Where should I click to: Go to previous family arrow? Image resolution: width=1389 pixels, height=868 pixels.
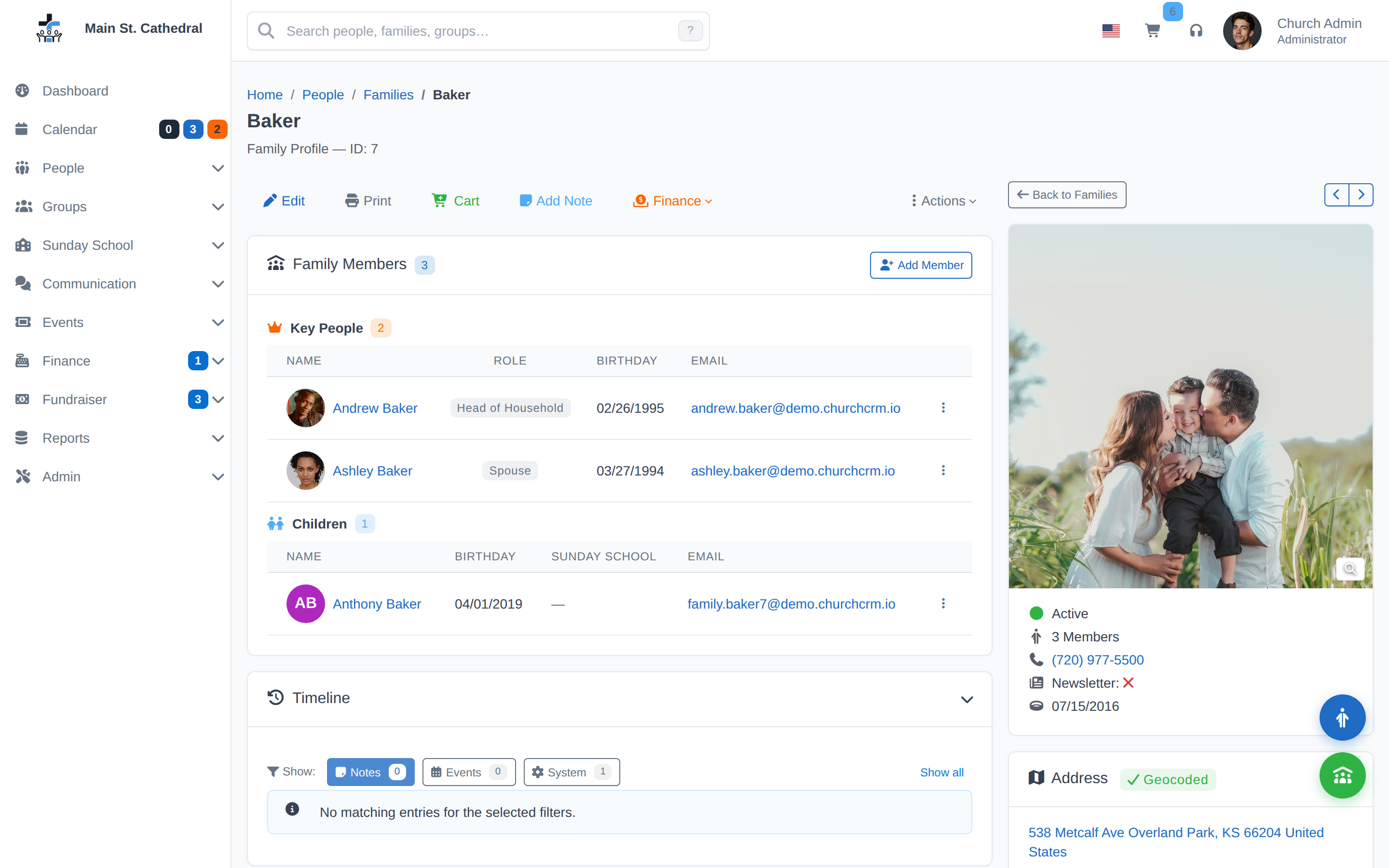(x=1336, y=195)
